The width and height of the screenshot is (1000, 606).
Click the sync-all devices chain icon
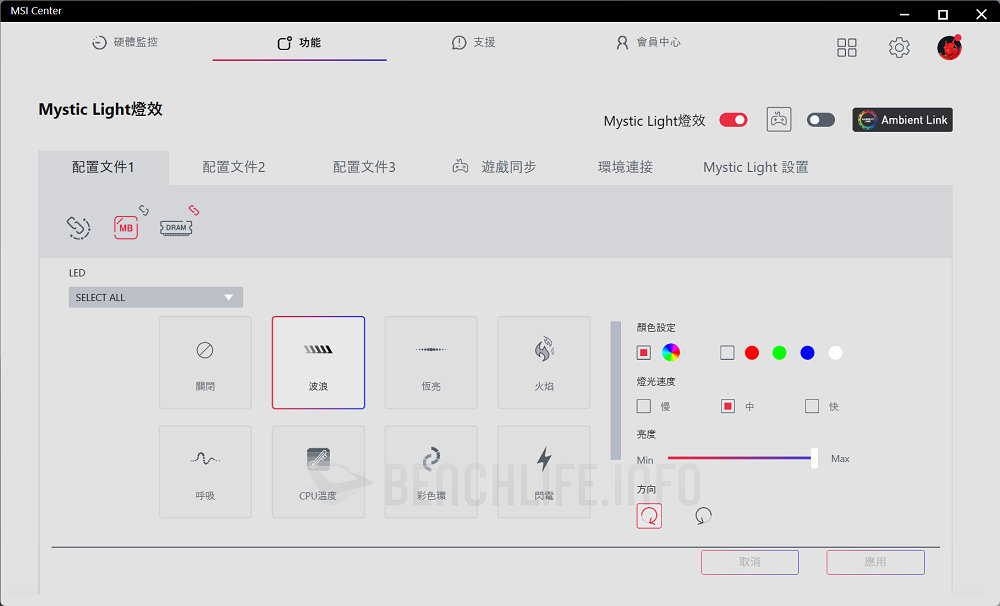(78, 227)
